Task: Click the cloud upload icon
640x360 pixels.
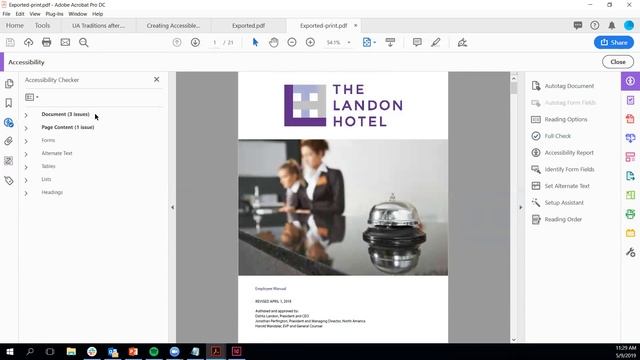Action: coord(28,42)
